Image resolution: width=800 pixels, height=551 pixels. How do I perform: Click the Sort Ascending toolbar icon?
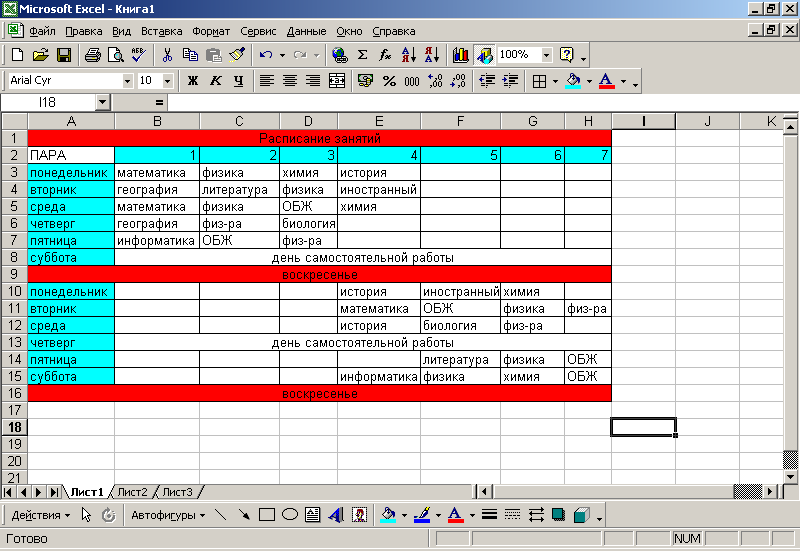pyautogui.click(x=408, y=55)
